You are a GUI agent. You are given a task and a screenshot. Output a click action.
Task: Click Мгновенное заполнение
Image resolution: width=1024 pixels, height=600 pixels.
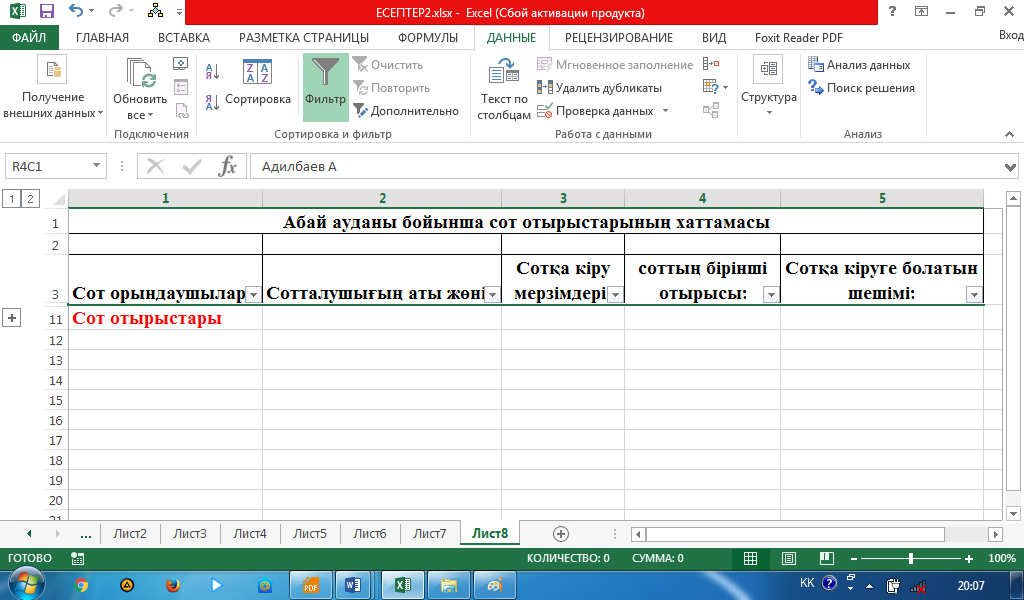click(615, 65)
